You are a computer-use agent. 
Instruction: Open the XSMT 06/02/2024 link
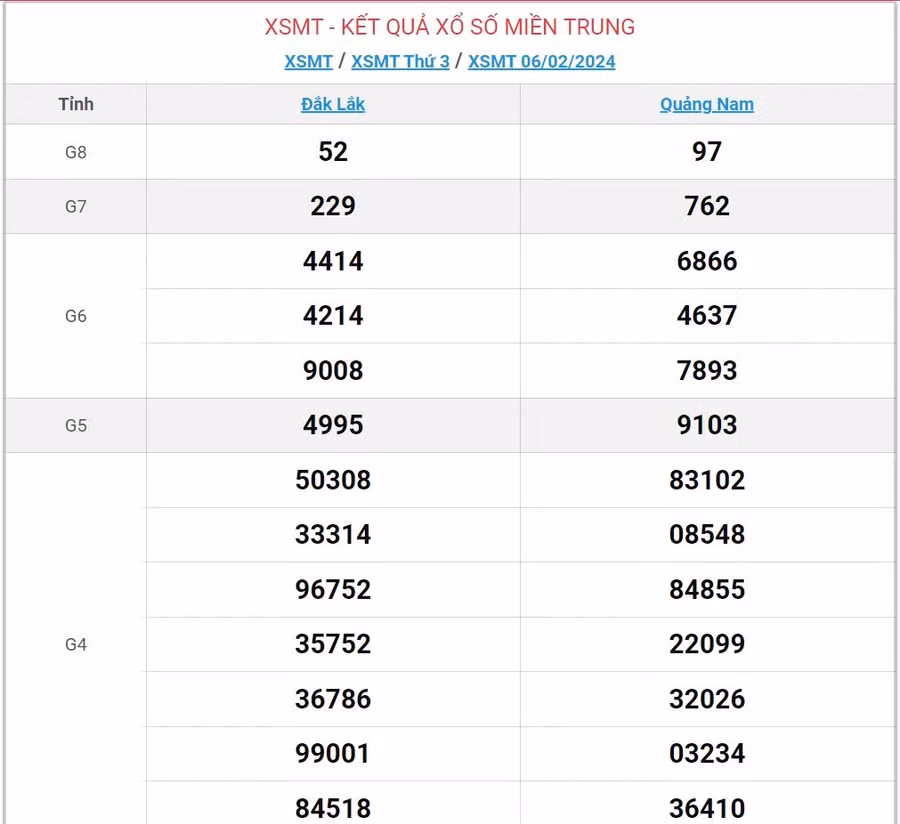click(x=541, y=61)
